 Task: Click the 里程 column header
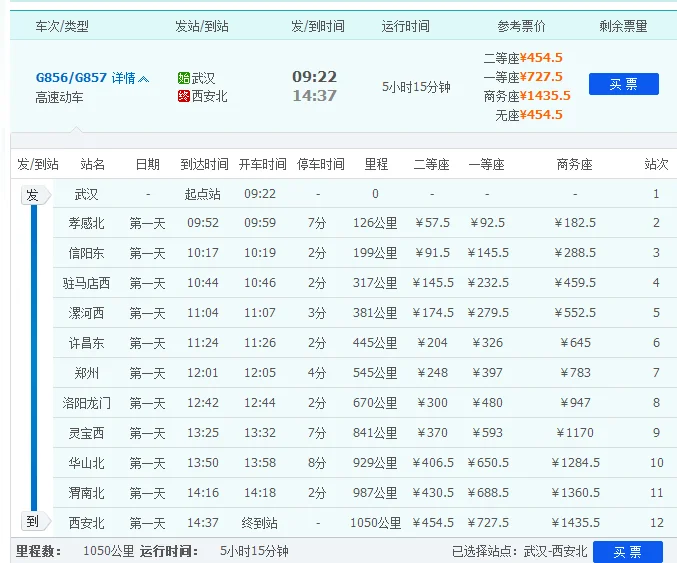click(x=376, y=164)
